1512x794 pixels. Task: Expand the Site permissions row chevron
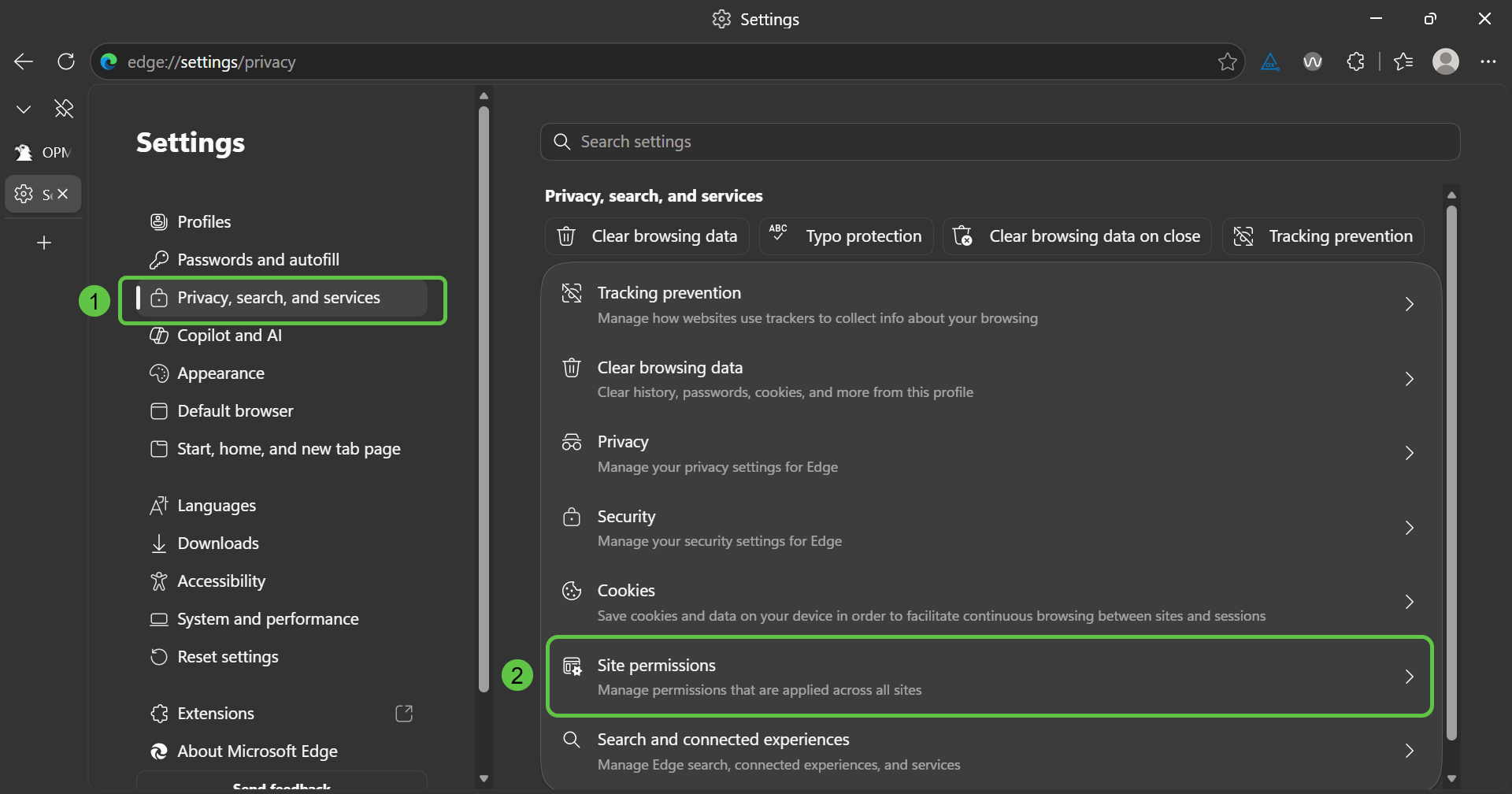1410,677
